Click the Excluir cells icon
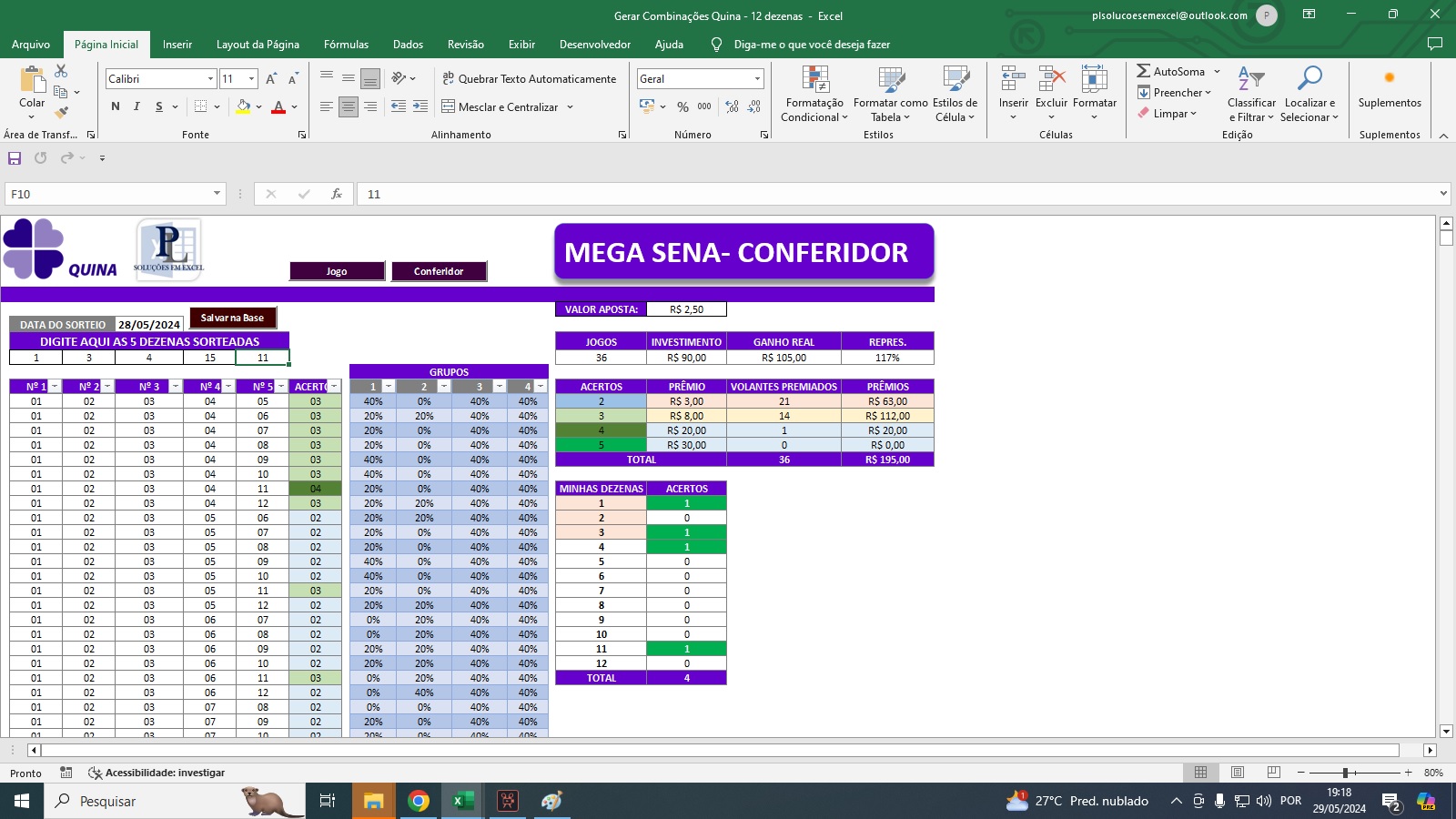Viewport: 1456px width, 819px height. point(1051,79)
